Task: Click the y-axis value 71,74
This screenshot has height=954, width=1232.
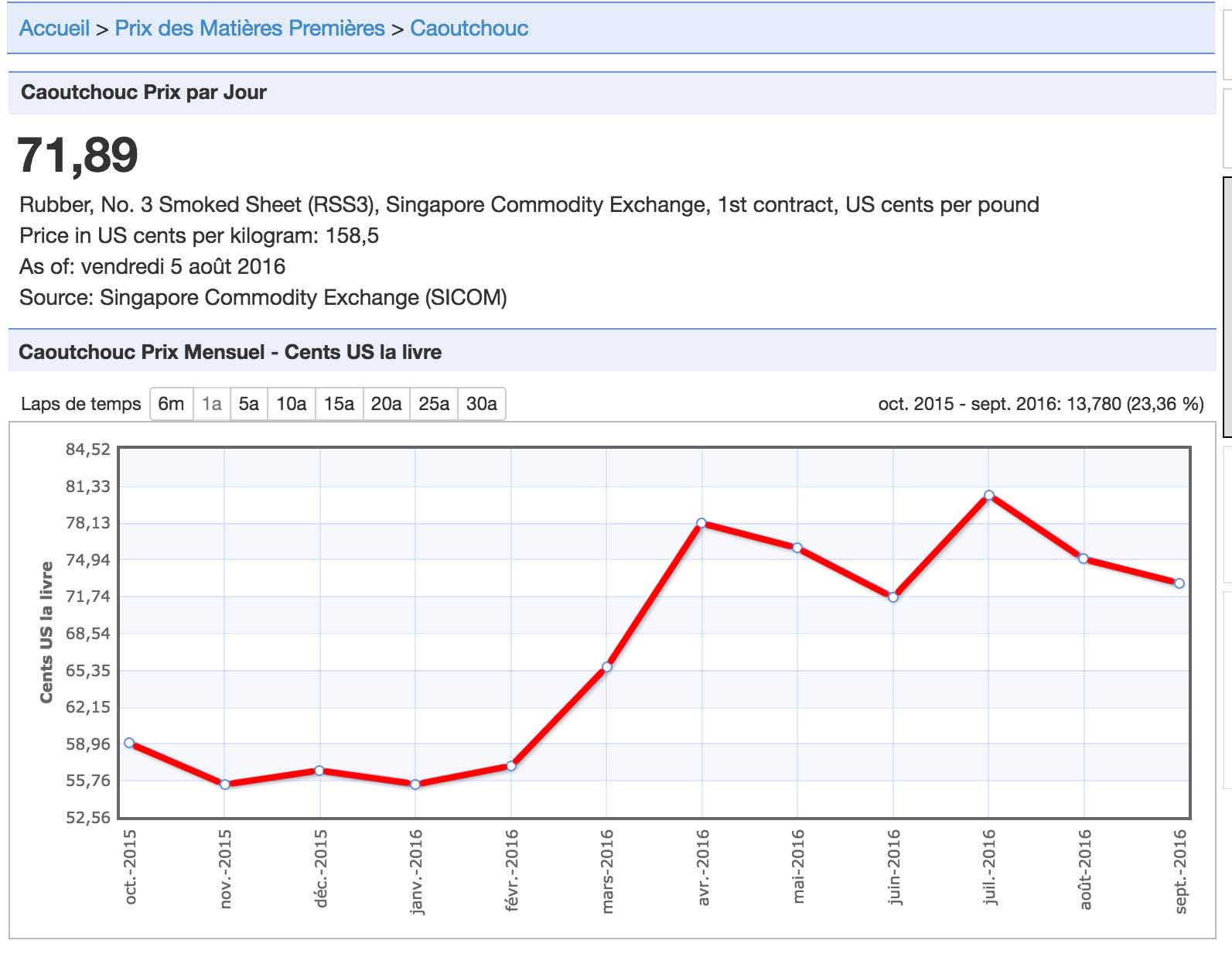Action: 88,597
